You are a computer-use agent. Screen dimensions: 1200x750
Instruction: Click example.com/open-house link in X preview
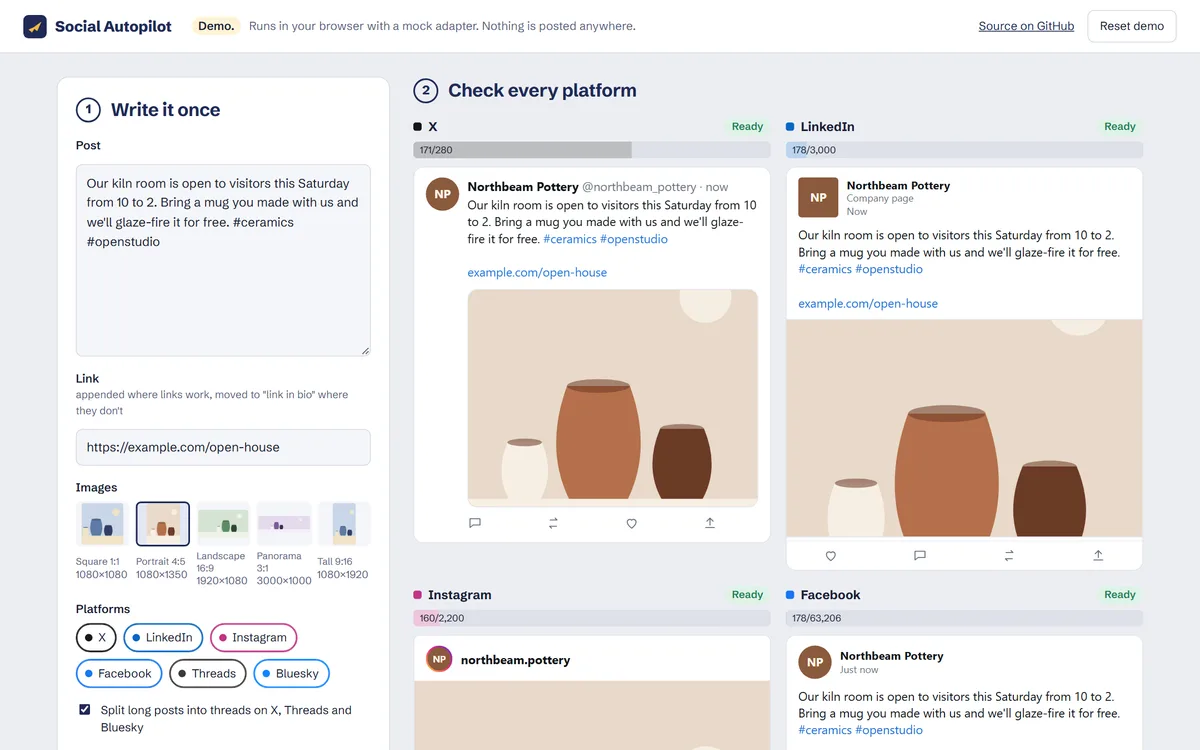tap(537, 272)
